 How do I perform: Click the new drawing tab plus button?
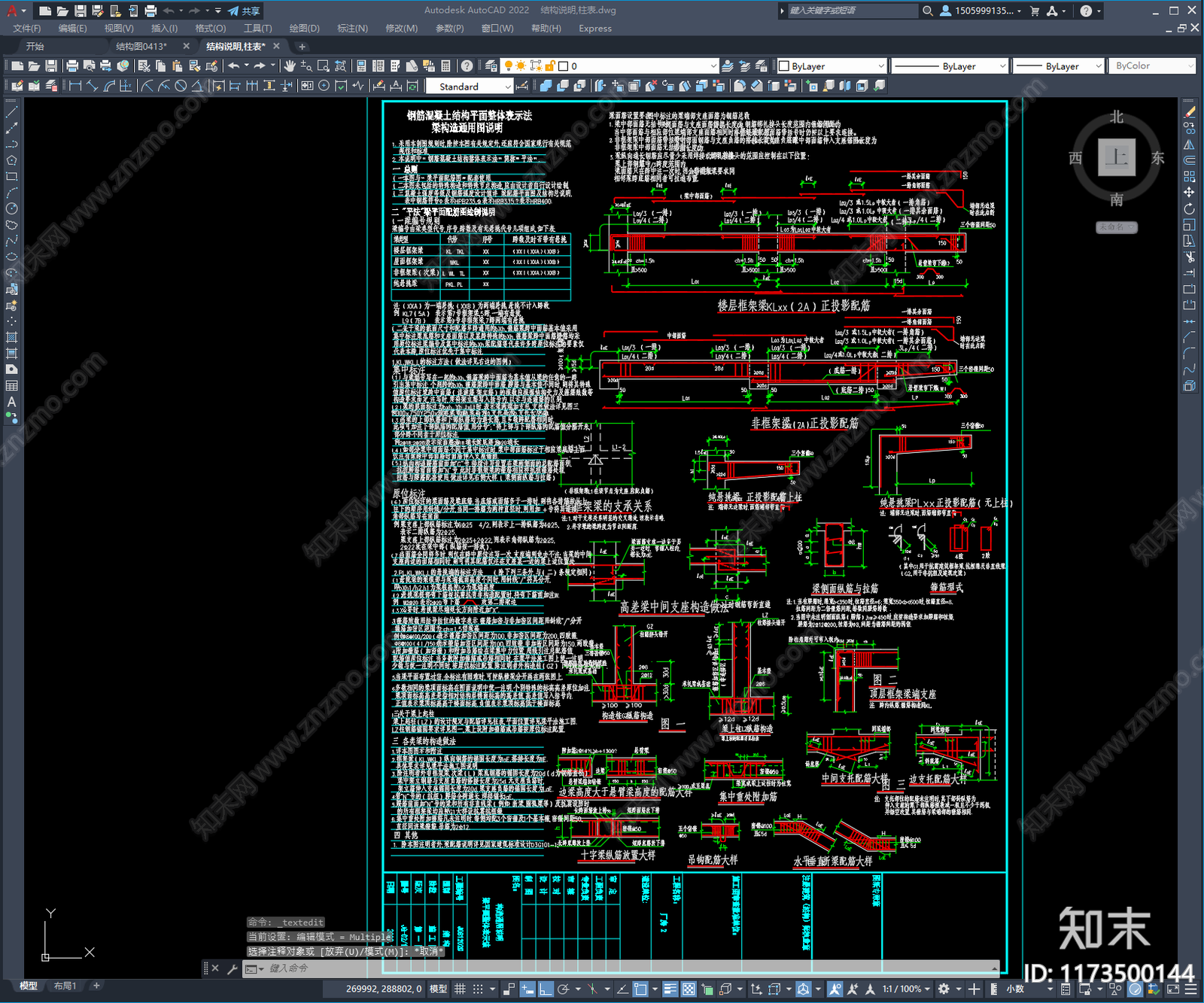[302, 47]
